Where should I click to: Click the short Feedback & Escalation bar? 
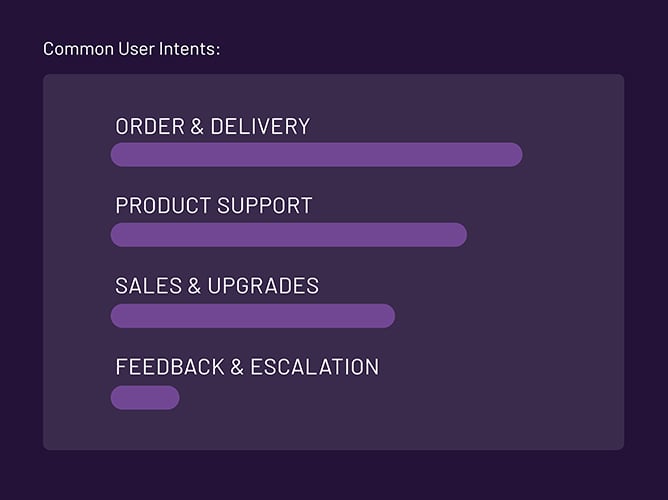(x=145, y=397)
